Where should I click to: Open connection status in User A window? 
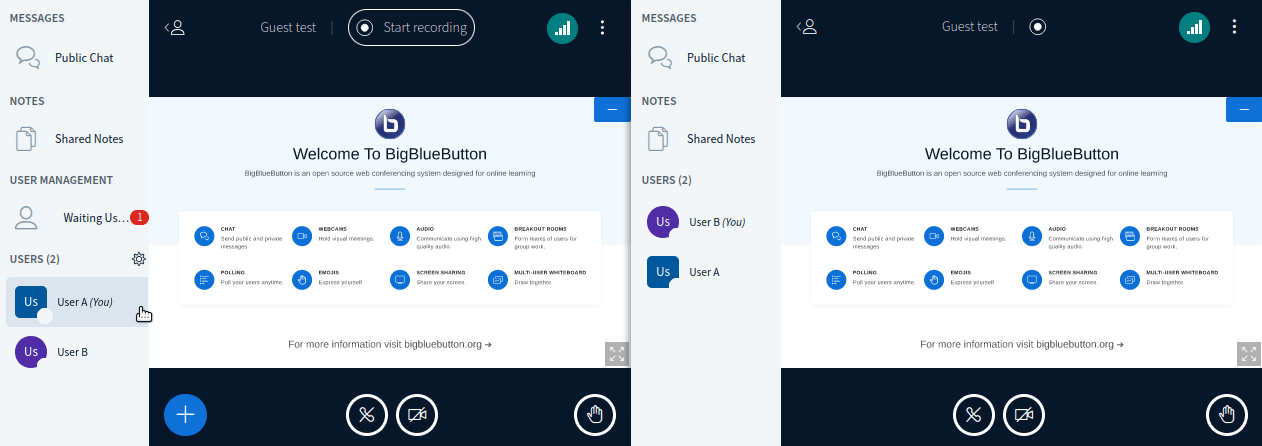[x=562, y=28]
